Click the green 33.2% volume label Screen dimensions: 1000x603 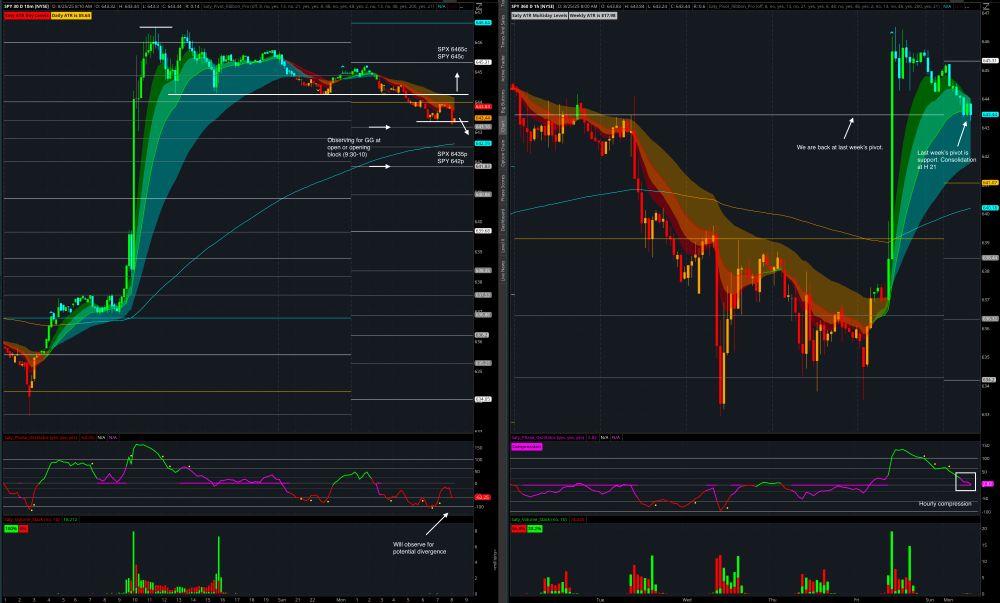pyautogui.click(x=534, y=528)
